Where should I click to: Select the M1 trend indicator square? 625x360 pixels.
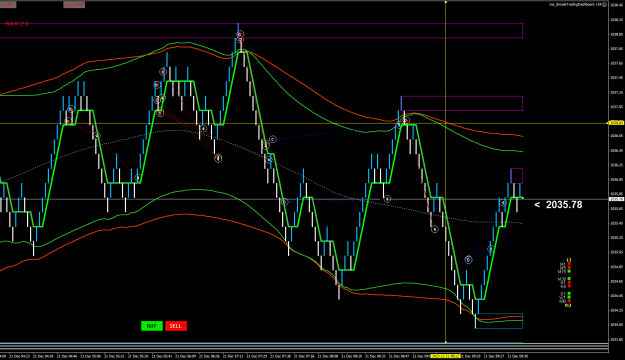pyautogui.click(x=569, y=264)
